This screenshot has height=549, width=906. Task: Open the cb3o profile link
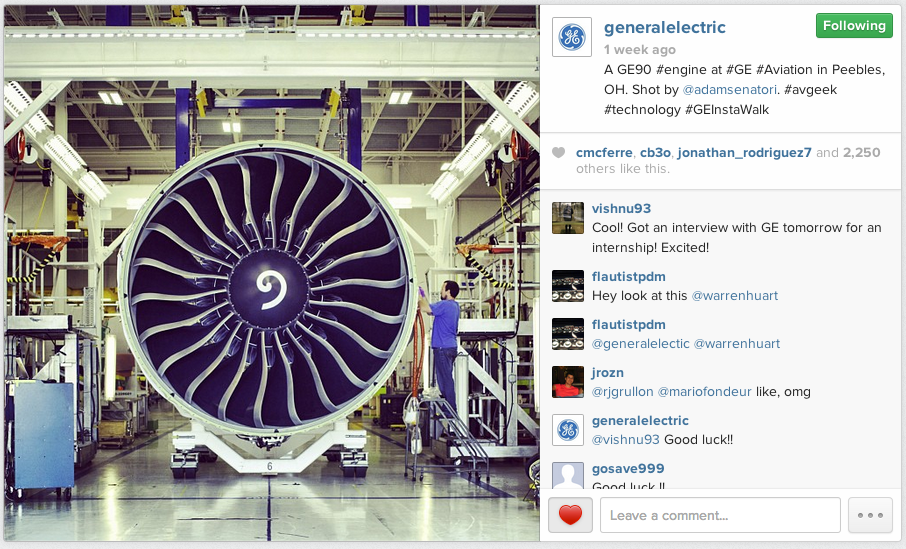click(655, 153)
